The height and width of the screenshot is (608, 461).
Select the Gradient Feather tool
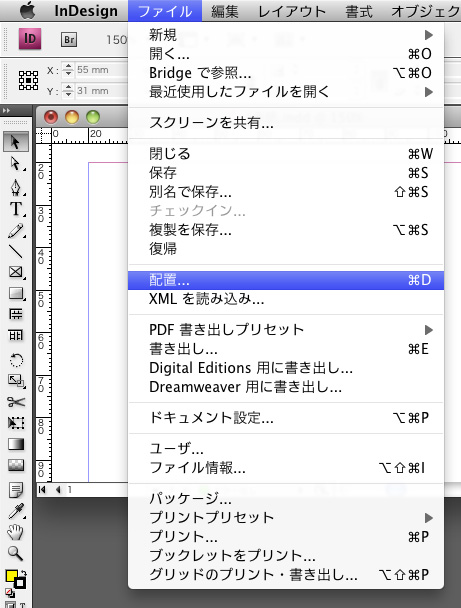click(16, 465)
